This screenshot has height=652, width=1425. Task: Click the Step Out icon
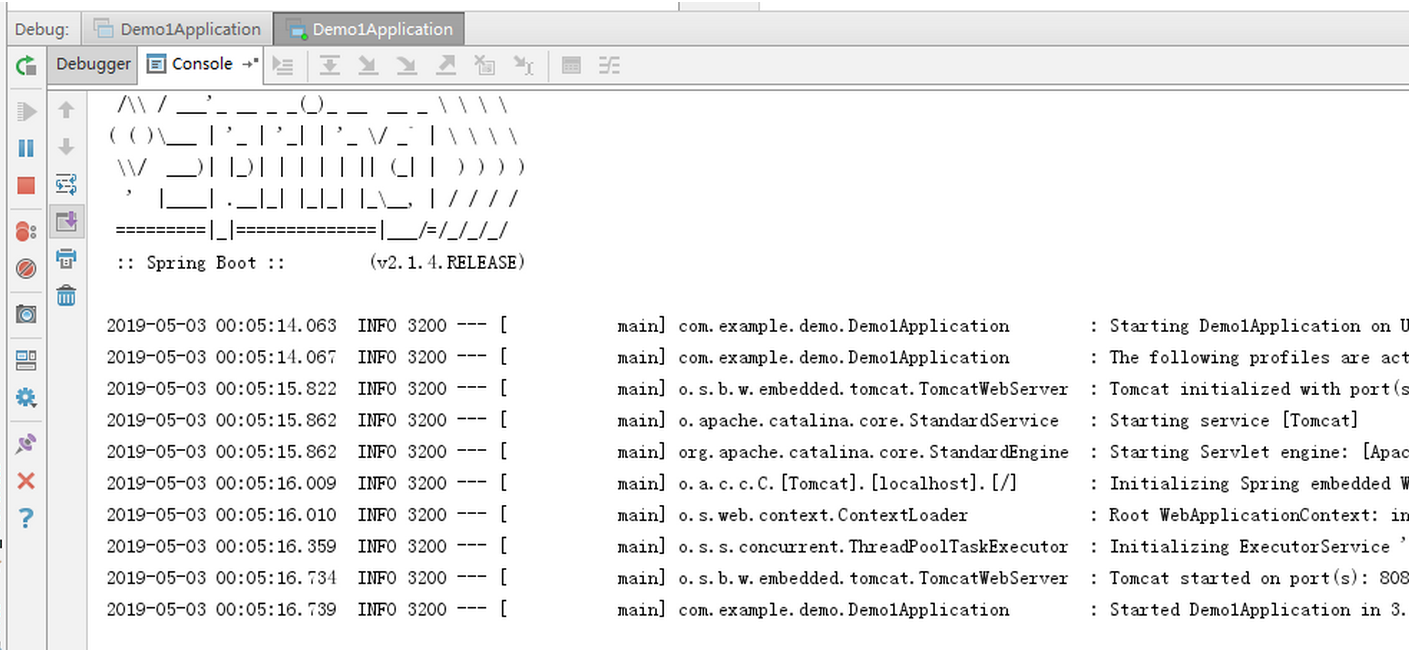pos(446,66)
